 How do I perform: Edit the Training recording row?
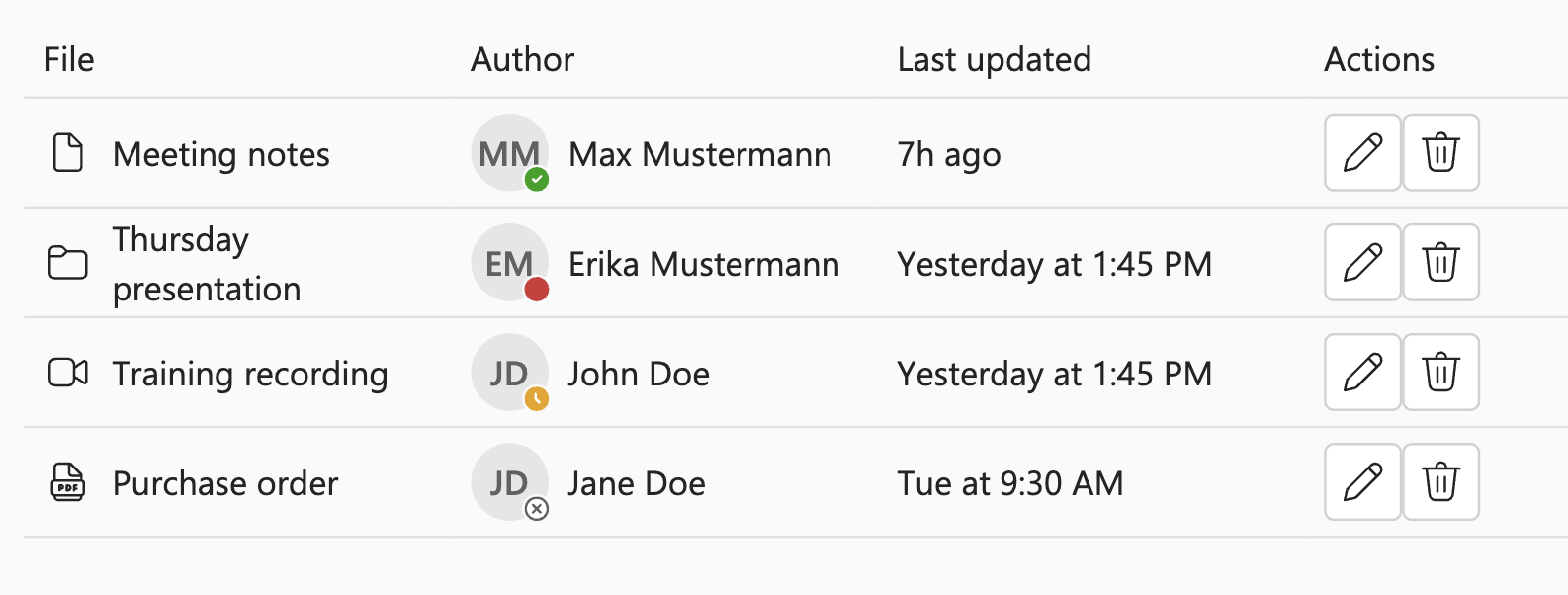click(1362, 373)
